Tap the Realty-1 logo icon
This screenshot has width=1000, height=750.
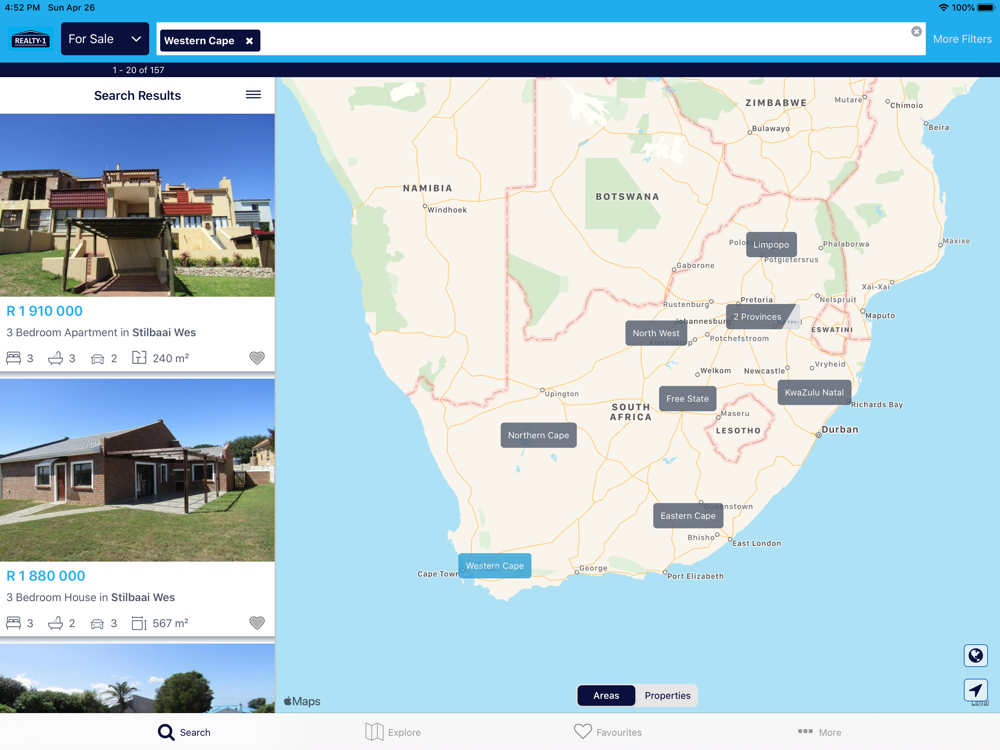coord(30,40)
